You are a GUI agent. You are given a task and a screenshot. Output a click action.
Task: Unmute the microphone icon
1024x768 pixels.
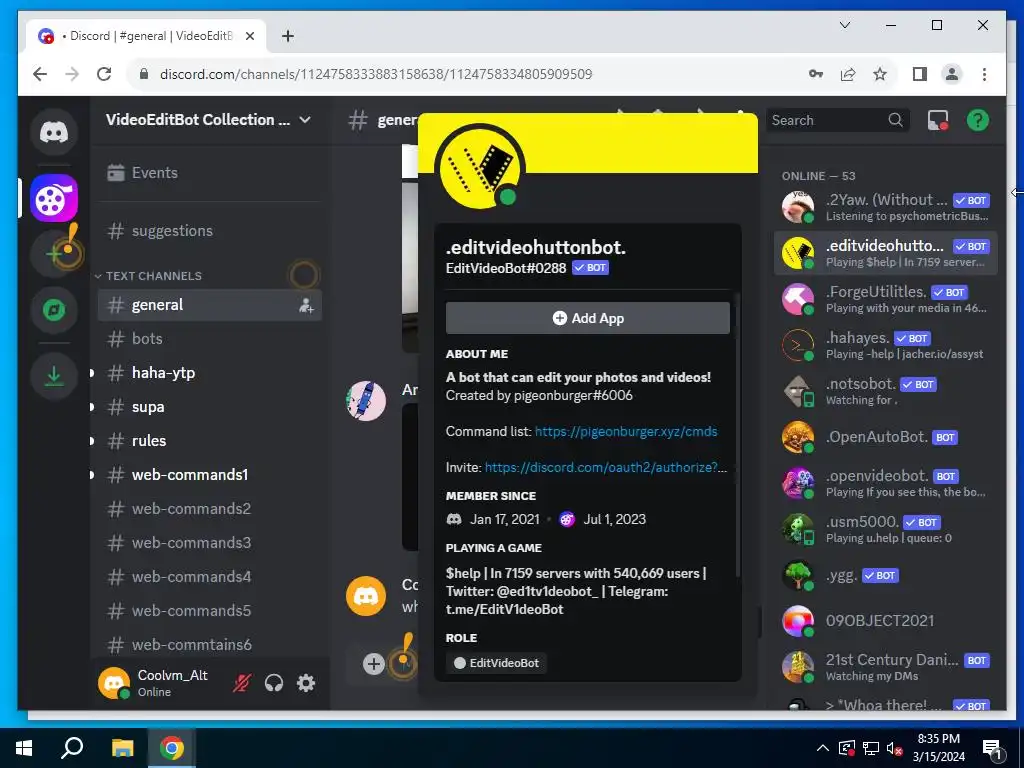point(242,683)
